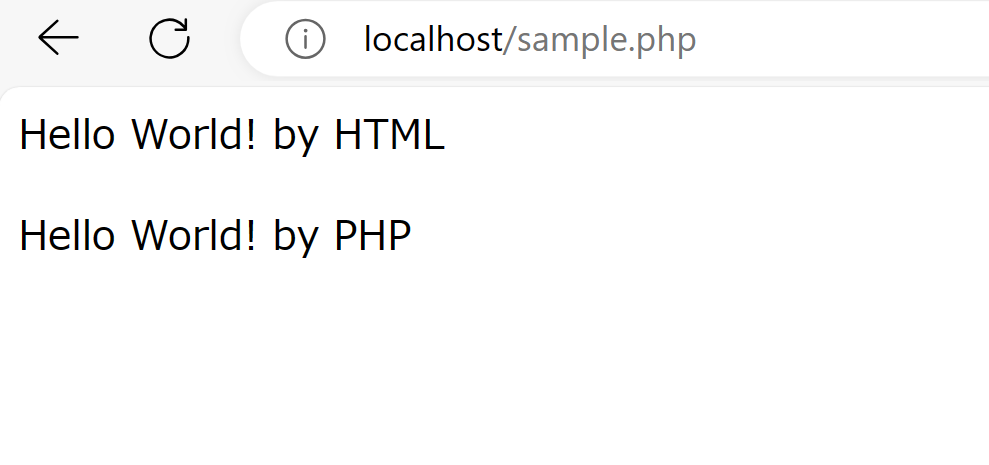
Task: Click the word 'HTML' on the page
Action: click(x=389, y=135)
